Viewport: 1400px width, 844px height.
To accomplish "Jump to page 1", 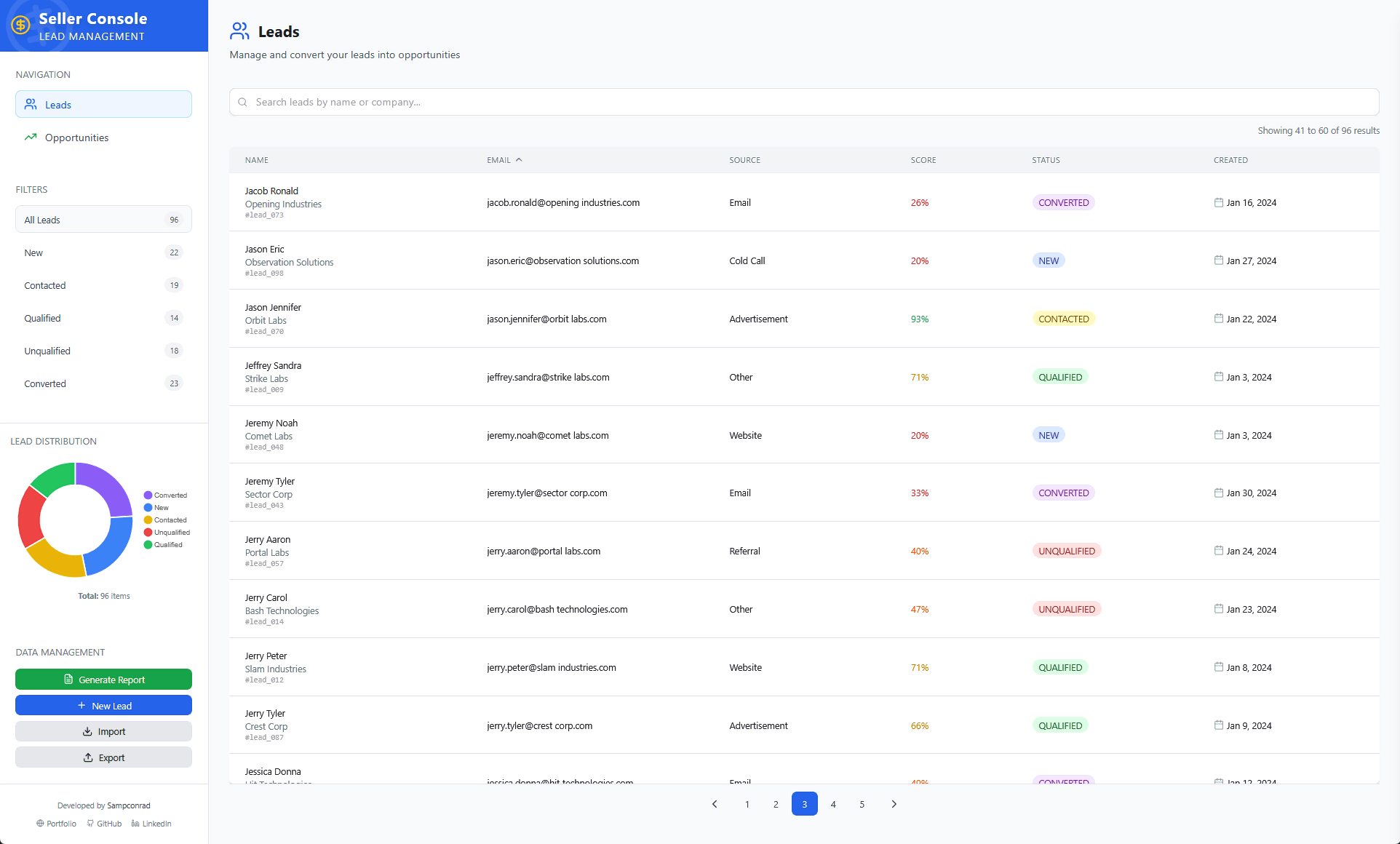I will click(x=747, y=804).
